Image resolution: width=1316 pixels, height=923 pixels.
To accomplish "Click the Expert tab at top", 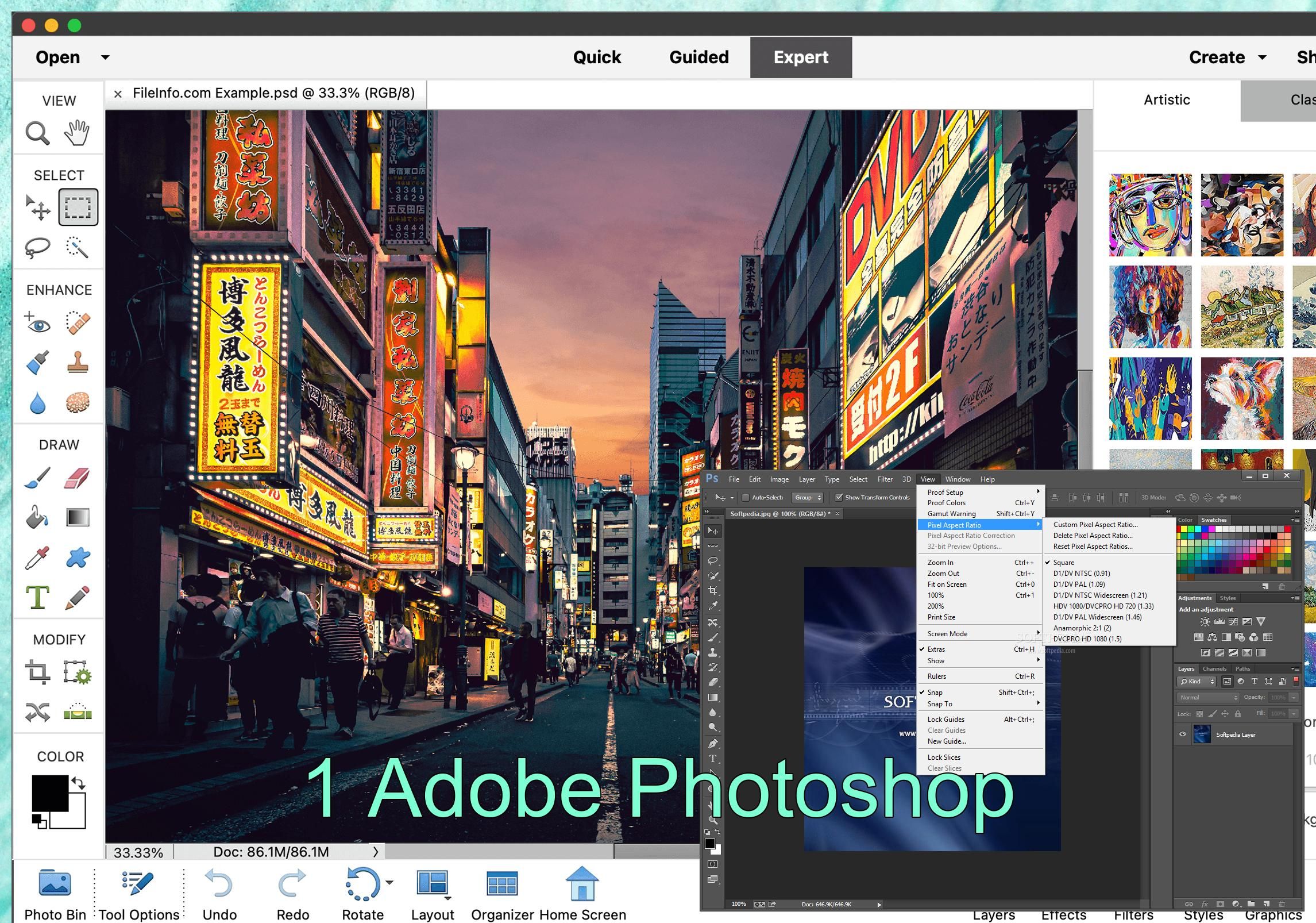I will click(801, 57).
